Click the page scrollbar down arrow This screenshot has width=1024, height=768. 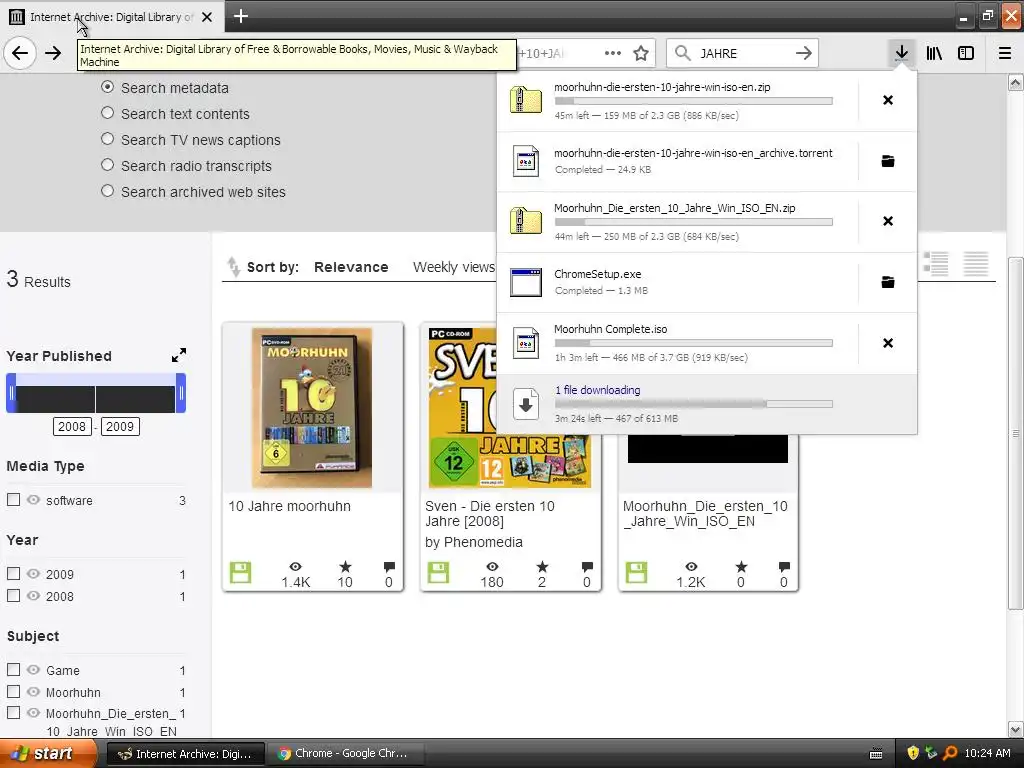tap(1015, 729)
